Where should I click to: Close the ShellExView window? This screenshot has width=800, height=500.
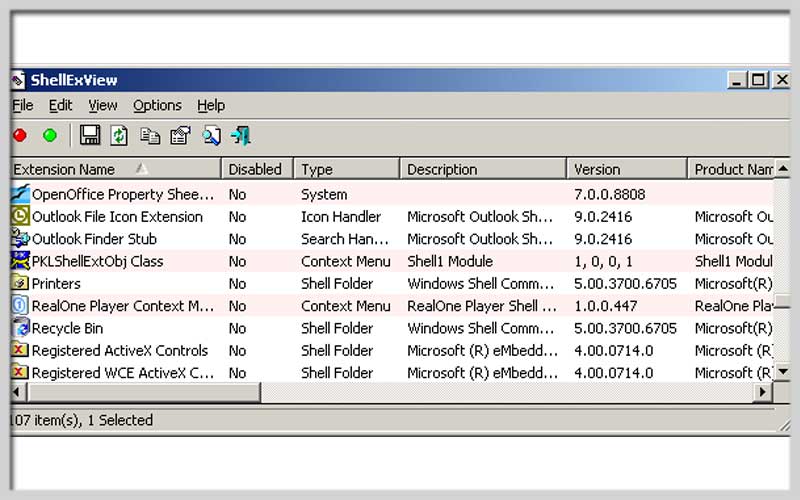pyautogui.click(x=782, y=80)
